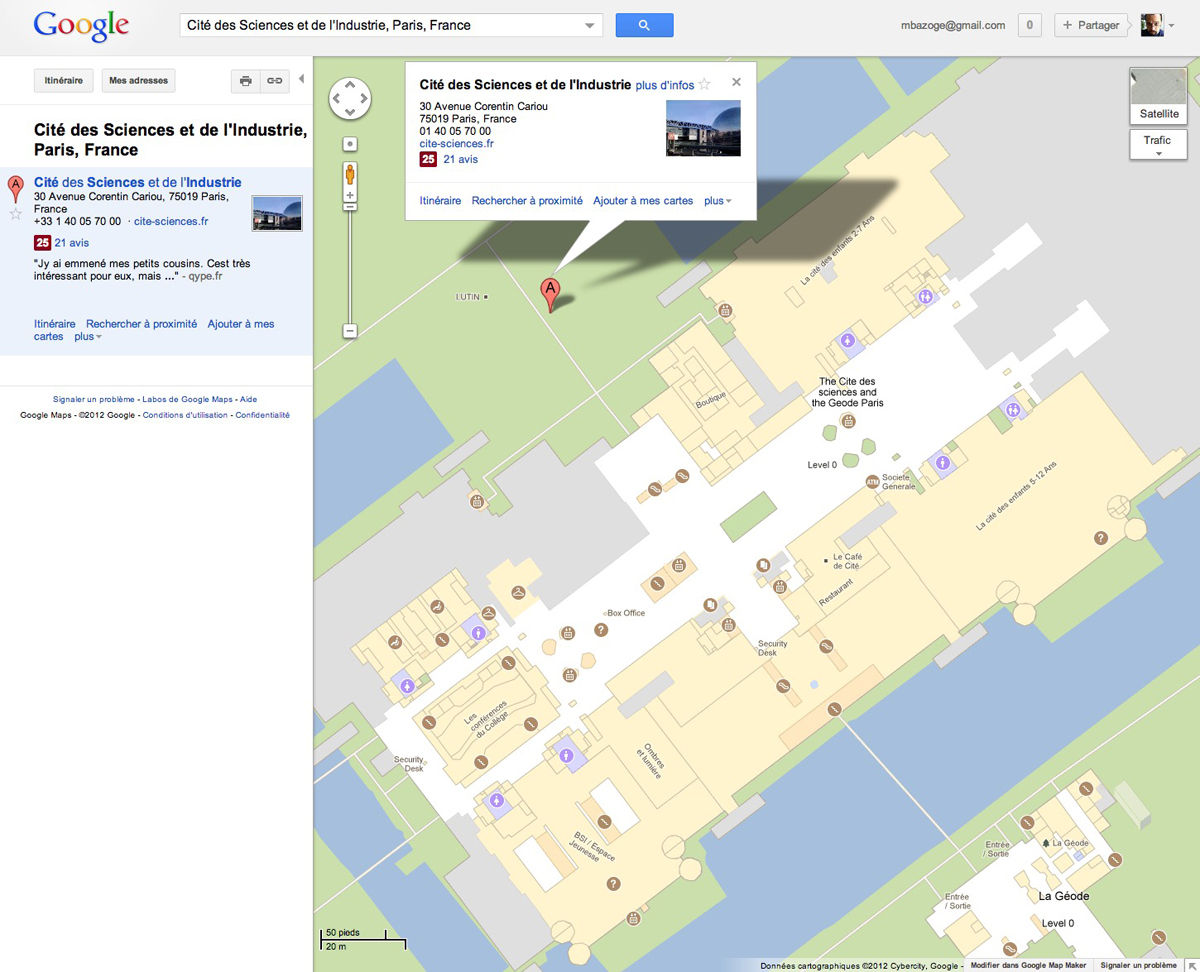Viewport: 1200px width, 972px height.
Task: Click '21 avis' link in sidebar
Action: [72, 243]
